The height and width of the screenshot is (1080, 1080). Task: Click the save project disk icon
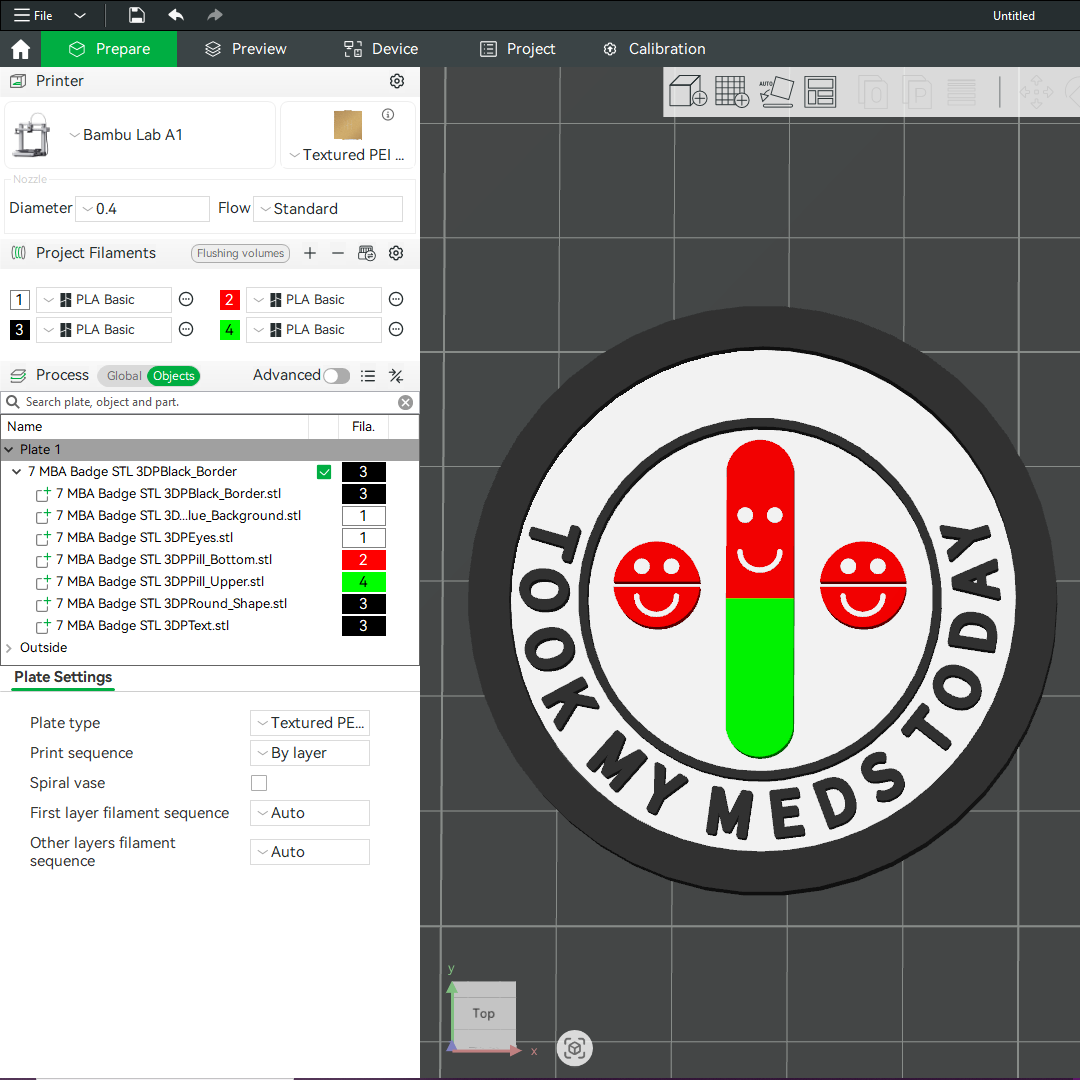pos(137,15)
